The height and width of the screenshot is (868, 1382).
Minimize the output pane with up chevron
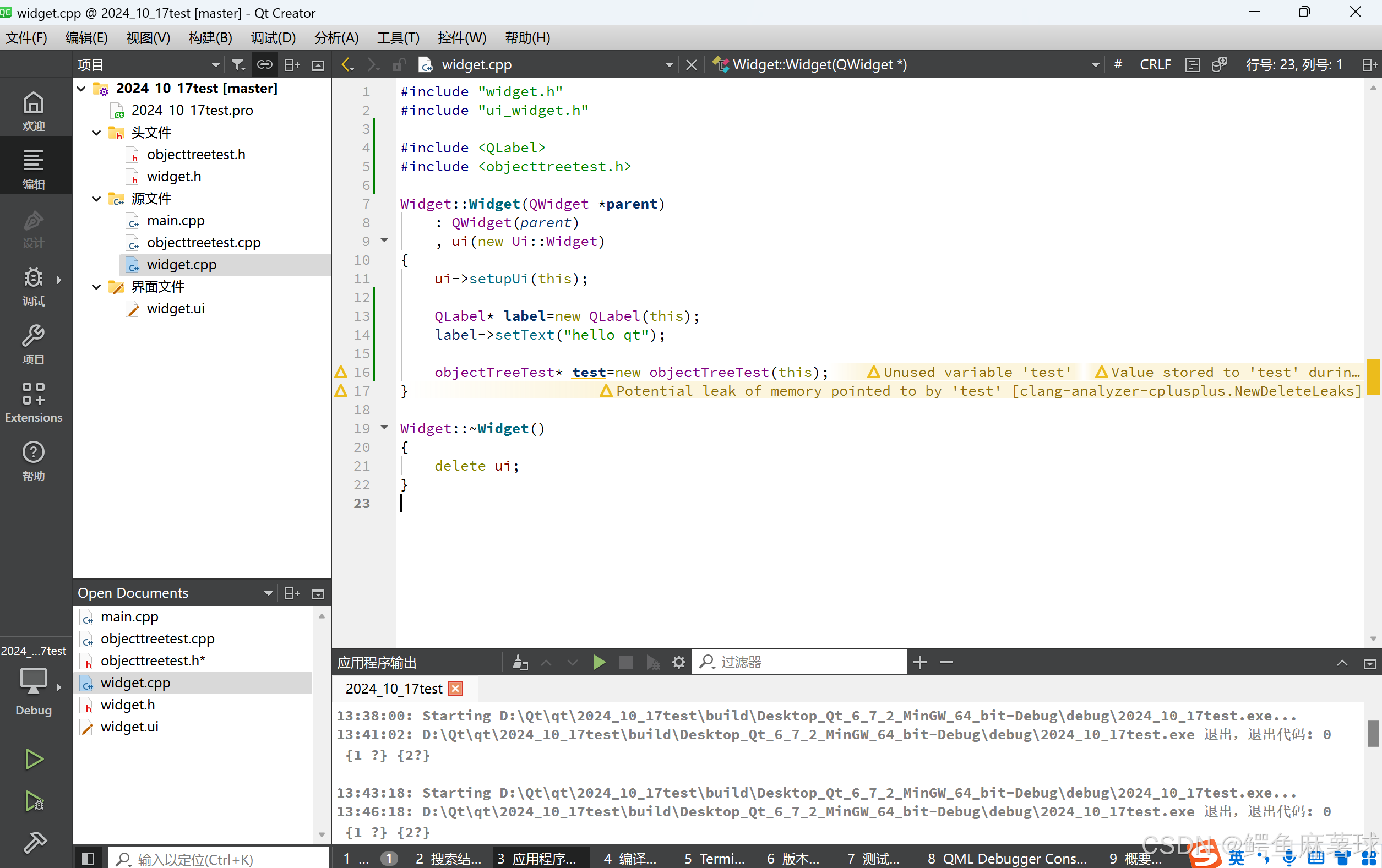1342,663
